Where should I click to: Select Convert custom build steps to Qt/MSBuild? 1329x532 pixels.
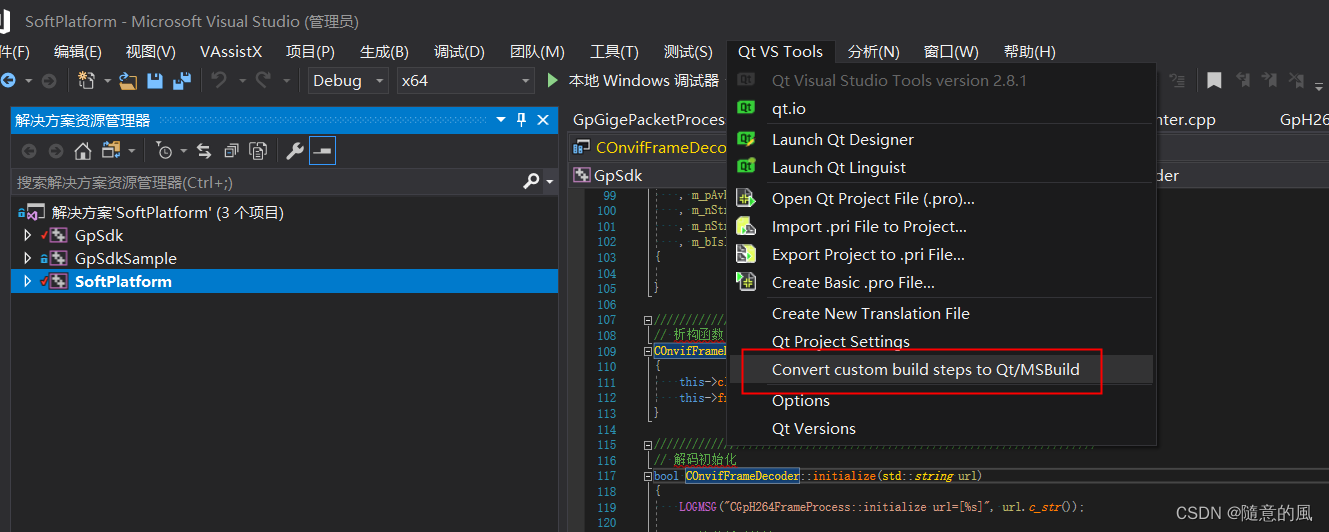[x=941, y=369]
